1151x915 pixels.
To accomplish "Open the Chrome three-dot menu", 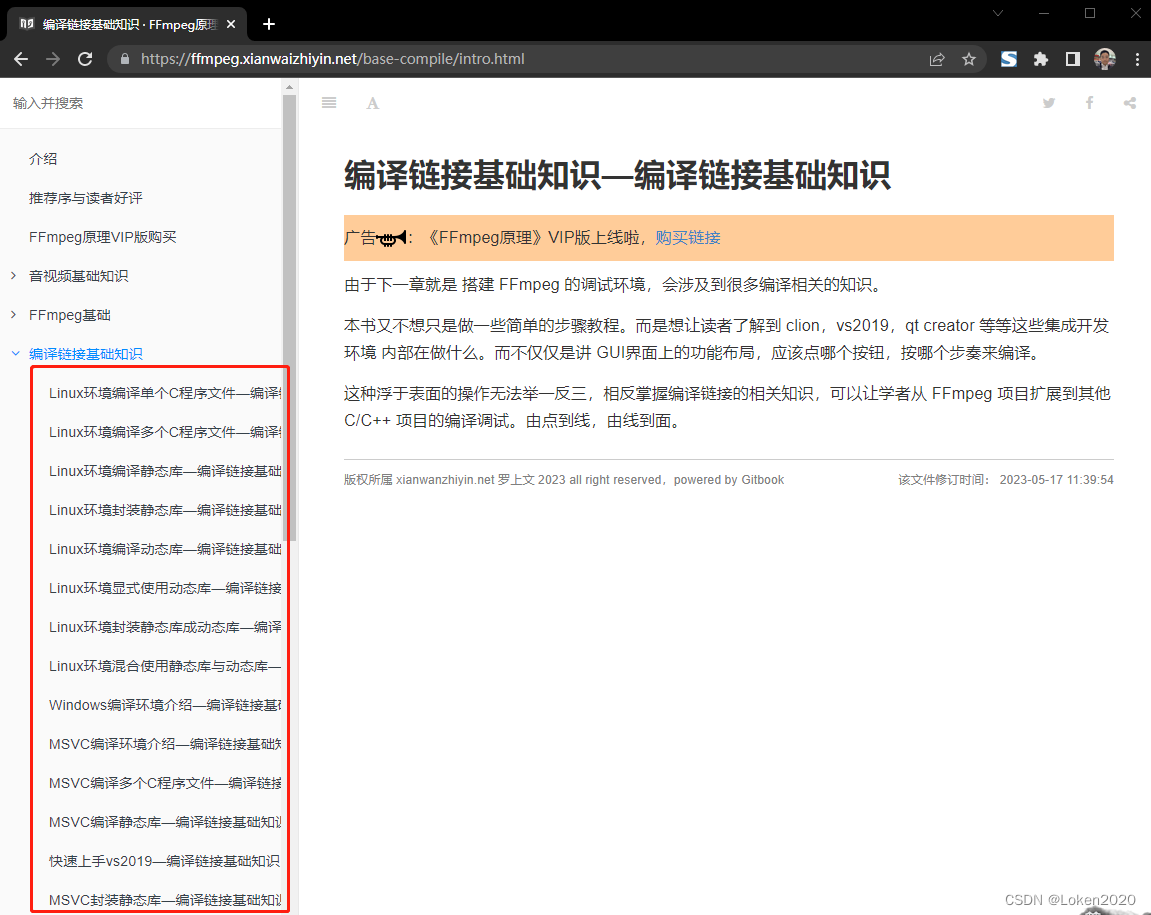I will (1137, 59).
